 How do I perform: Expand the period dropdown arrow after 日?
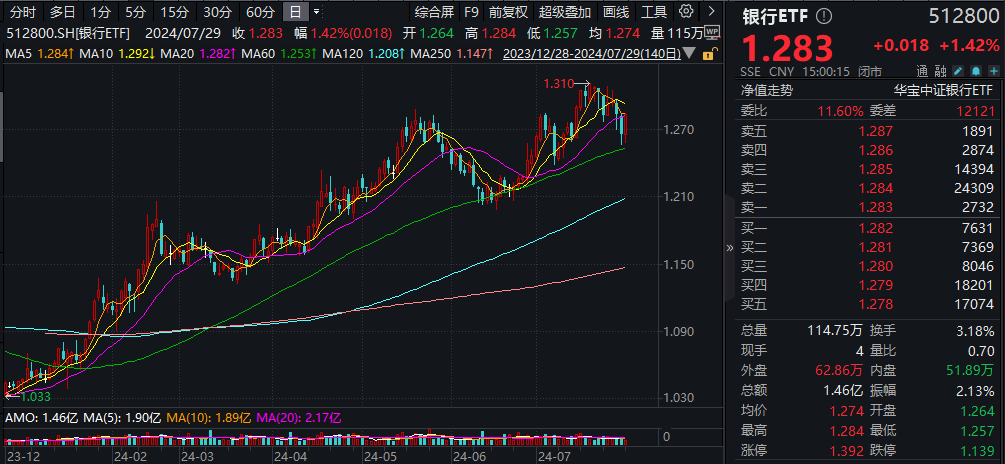click(x=317, y=13)
